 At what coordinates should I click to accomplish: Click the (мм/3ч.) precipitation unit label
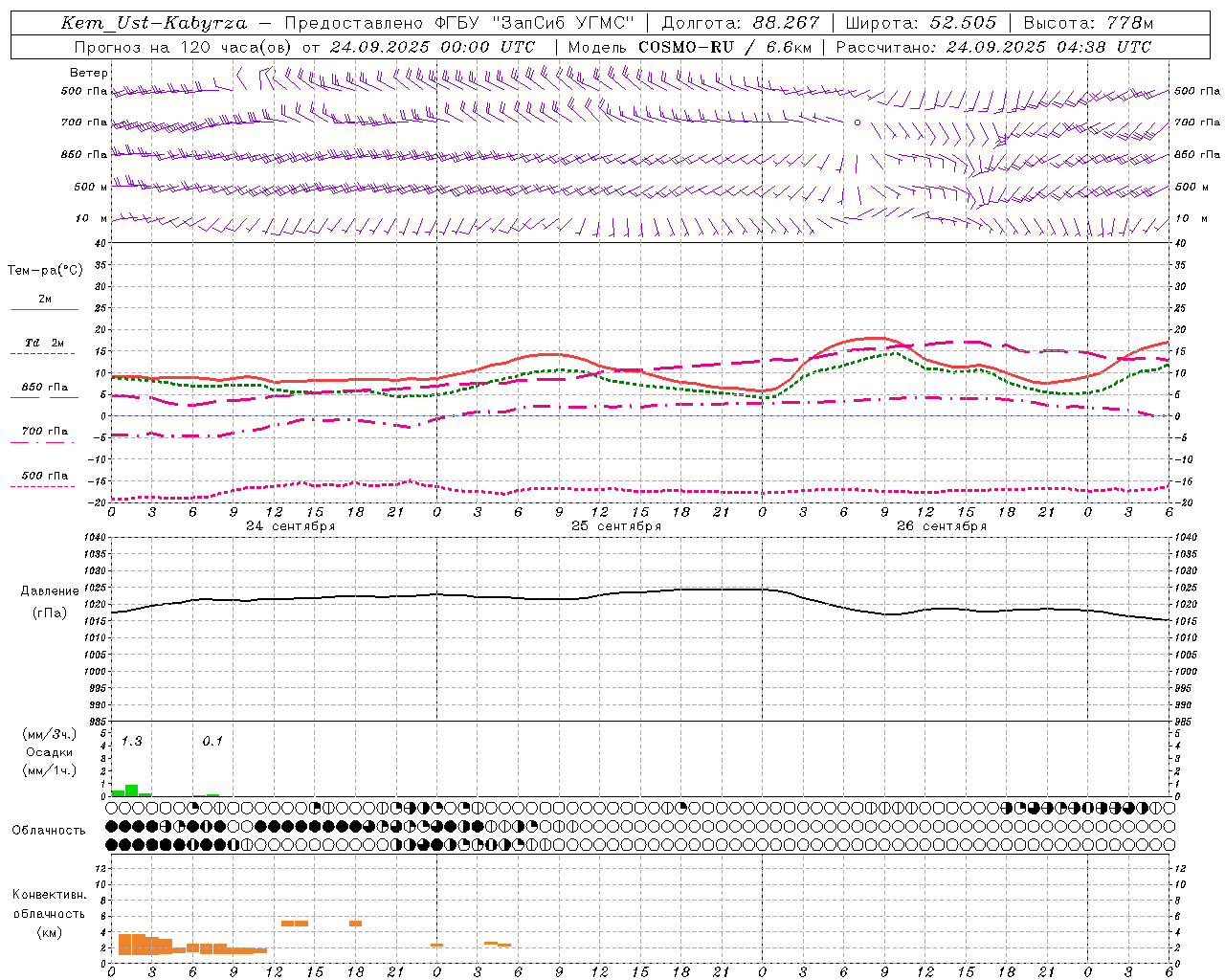tap(50, 735)
